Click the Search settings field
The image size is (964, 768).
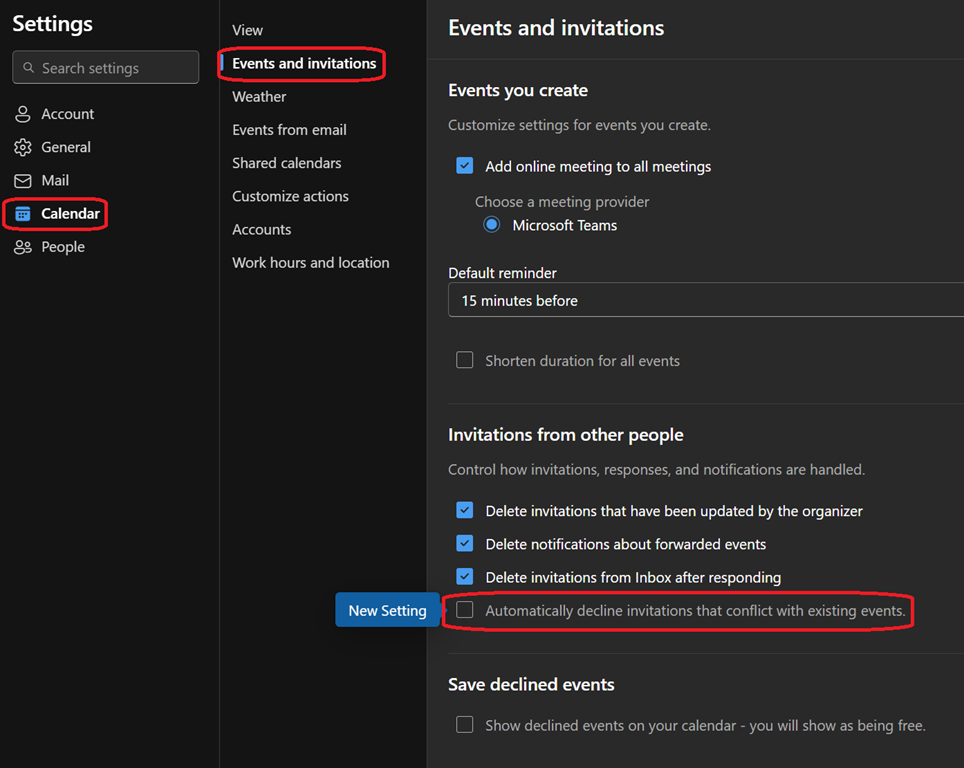coord(115,68)
